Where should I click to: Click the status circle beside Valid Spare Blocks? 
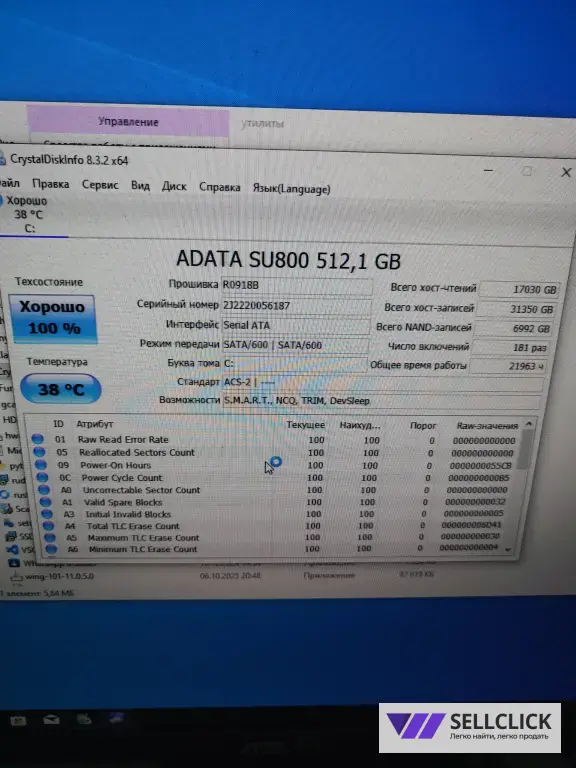(x=46, y=502)
